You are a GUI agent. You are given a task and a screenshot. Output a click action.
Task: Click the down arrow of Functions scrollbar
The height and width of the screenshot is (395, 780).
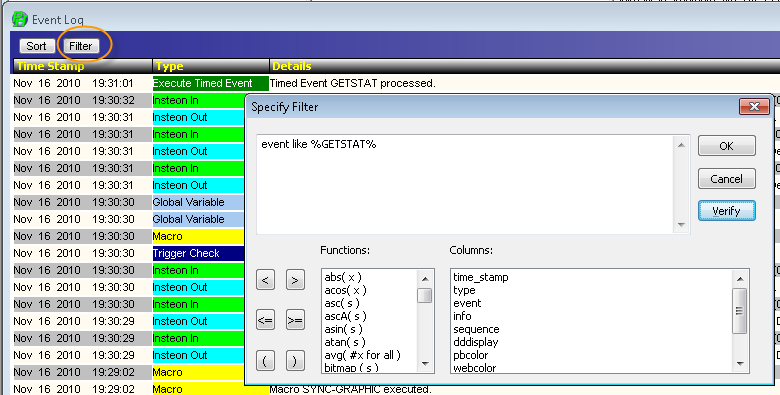pos(425,364)
